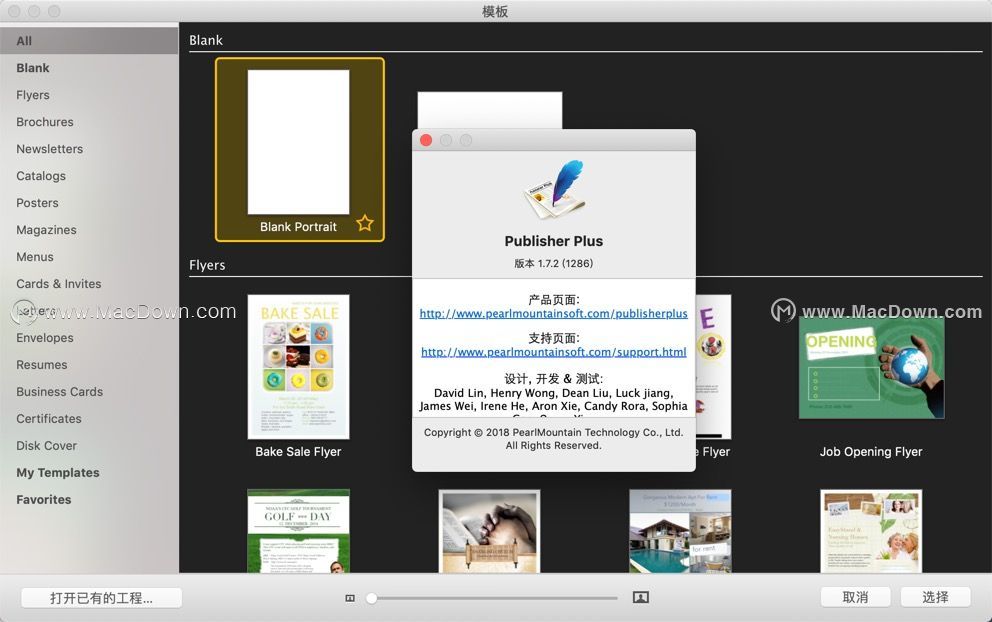Image resolution: width=992 pixels, height=622 pixels.
Task: Click the Bake Sale Flyer caption
Action: 299,452
